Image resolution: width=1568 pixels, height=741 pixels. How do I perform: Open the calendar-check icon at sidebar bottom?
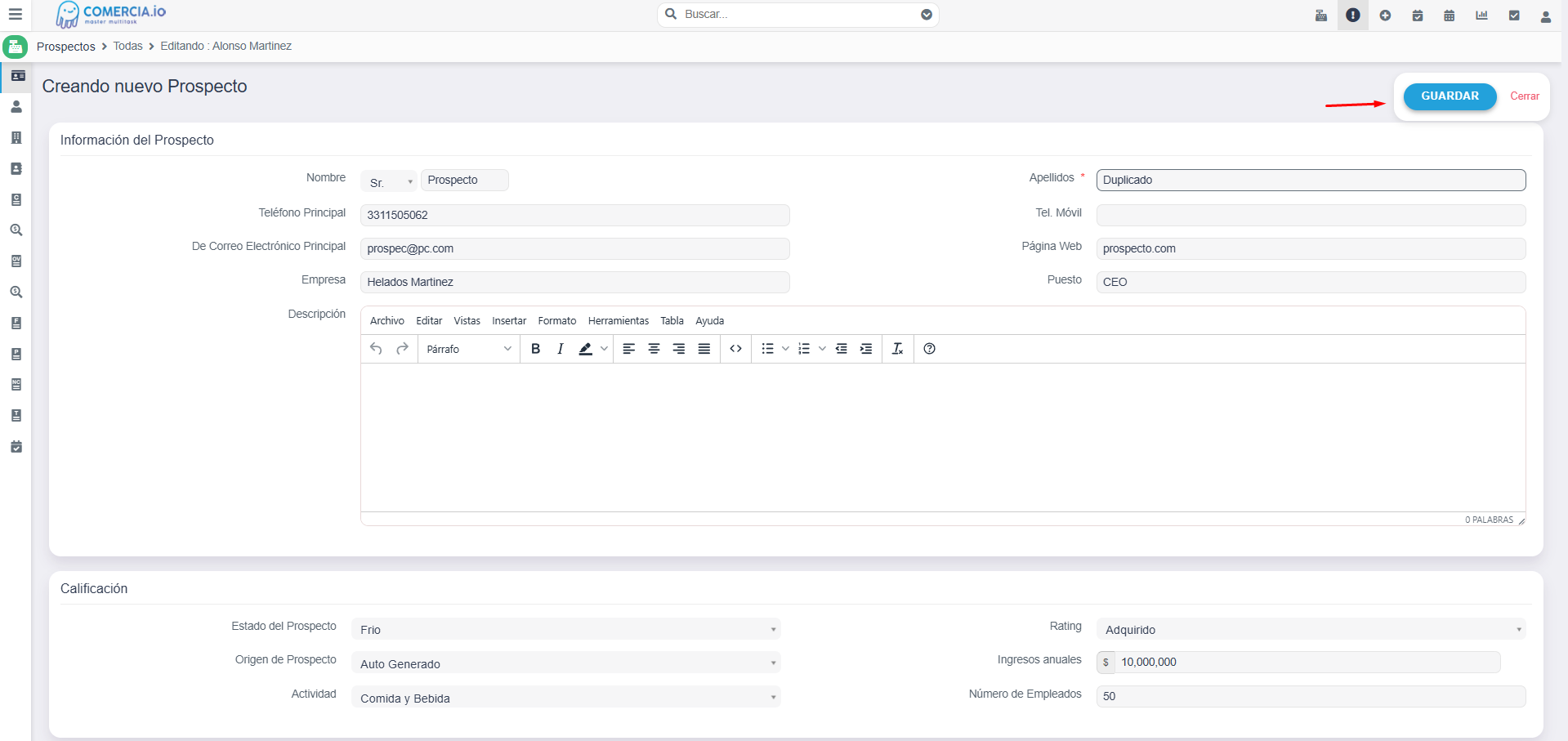click(x=16, y=447)
